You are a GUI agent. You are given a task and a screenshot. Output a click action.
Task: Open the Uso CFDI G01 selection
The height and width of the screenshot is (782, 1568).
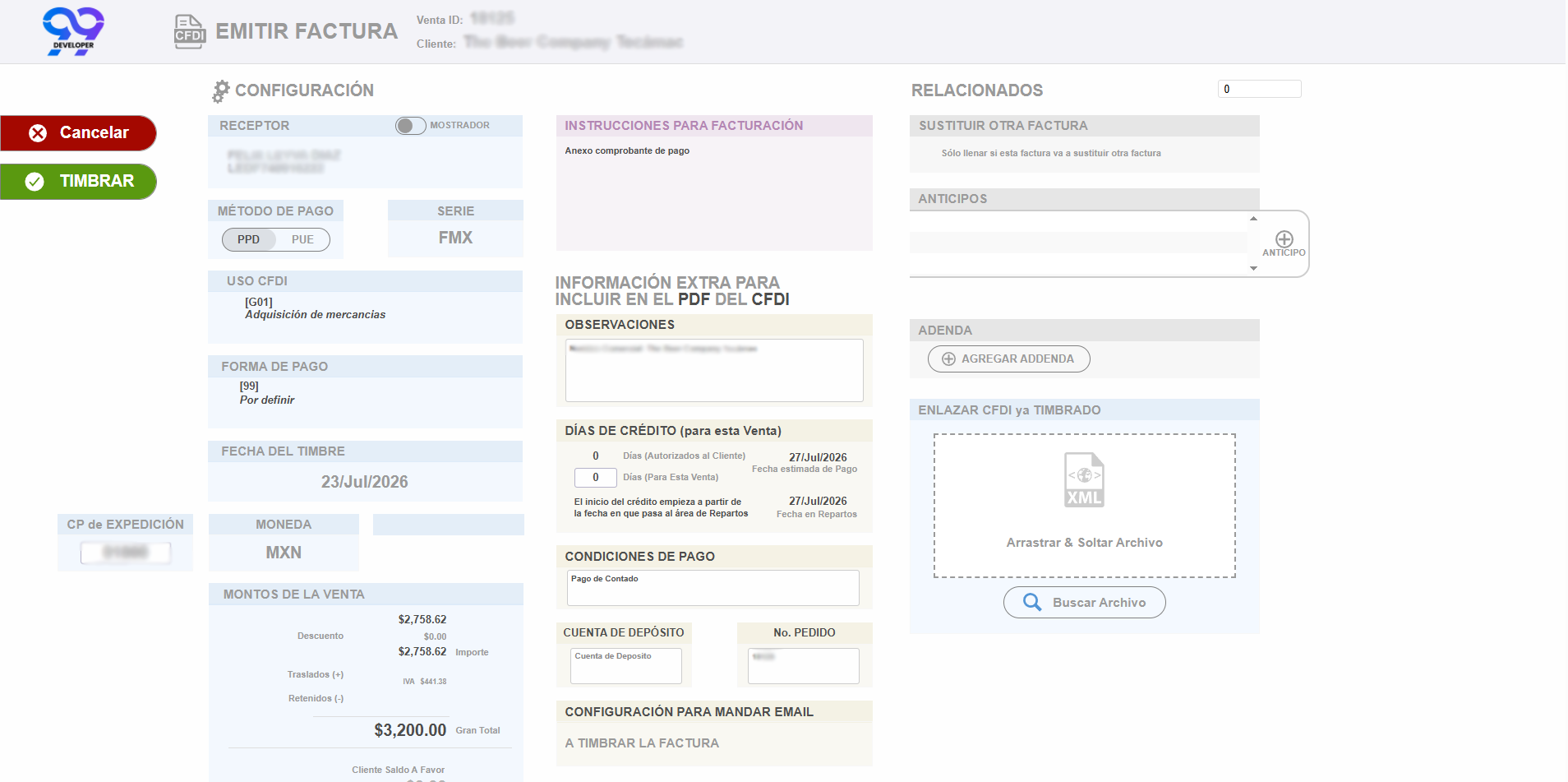[315, 309]
